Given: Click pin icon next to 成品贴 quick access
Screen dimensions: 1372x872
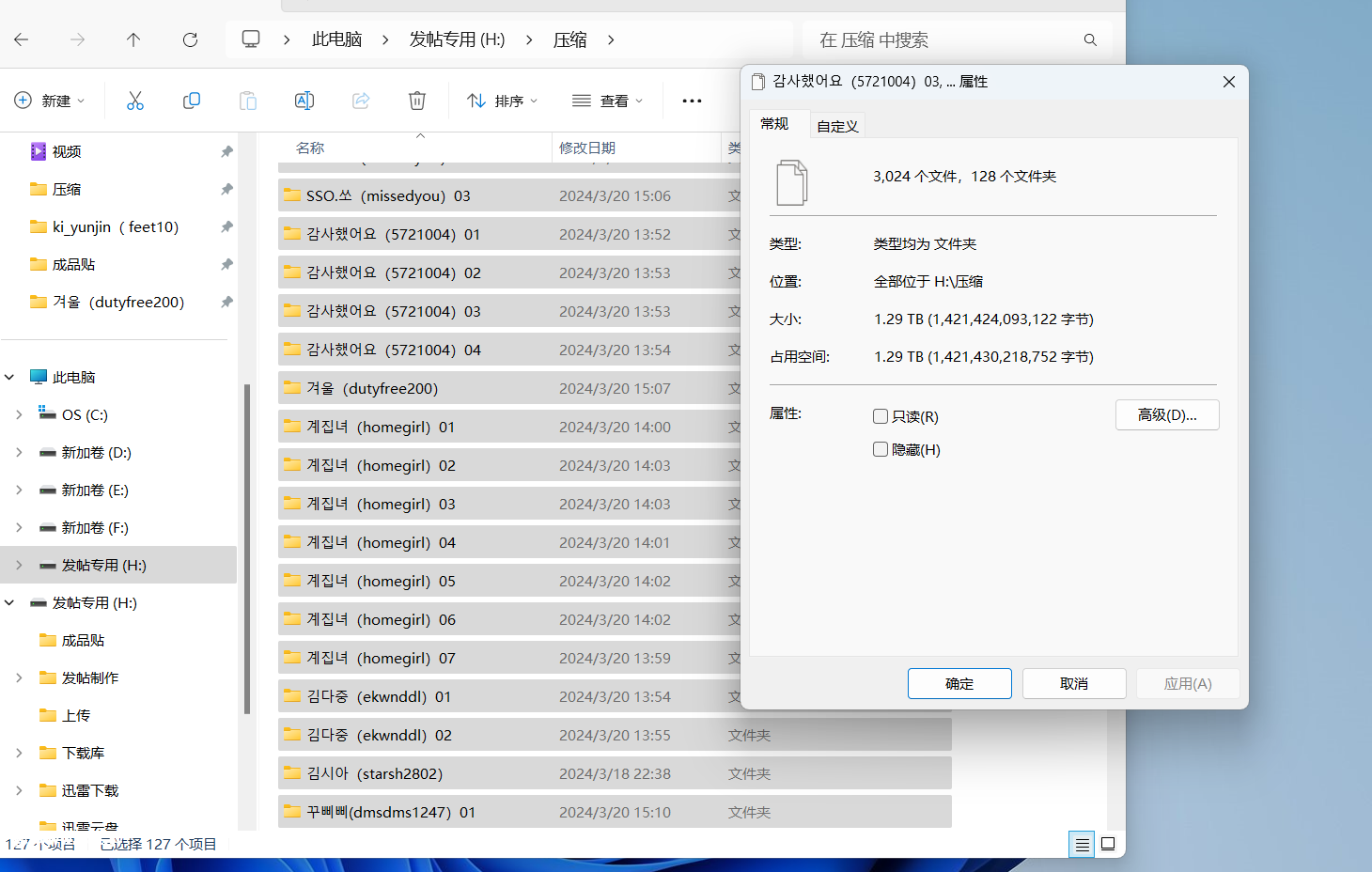Looking at the screenshot, I should [226, 264].
